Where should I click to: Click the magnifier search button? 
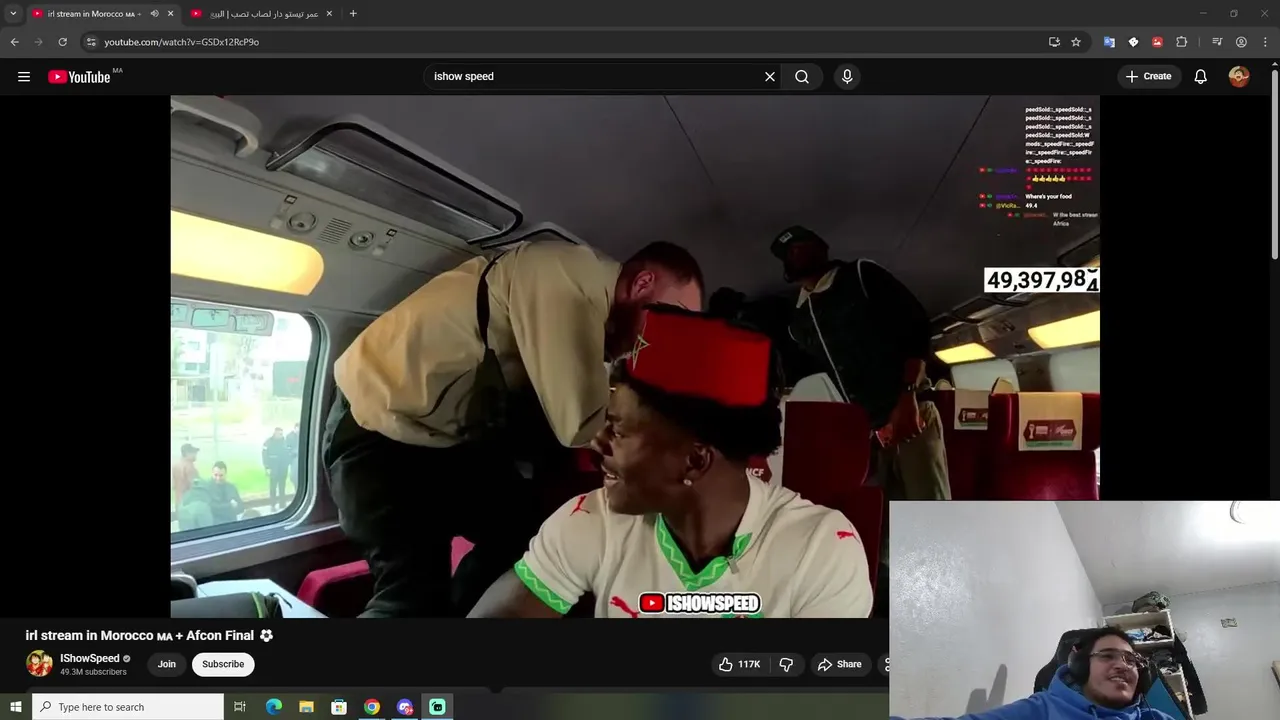(x=802, y=76)
